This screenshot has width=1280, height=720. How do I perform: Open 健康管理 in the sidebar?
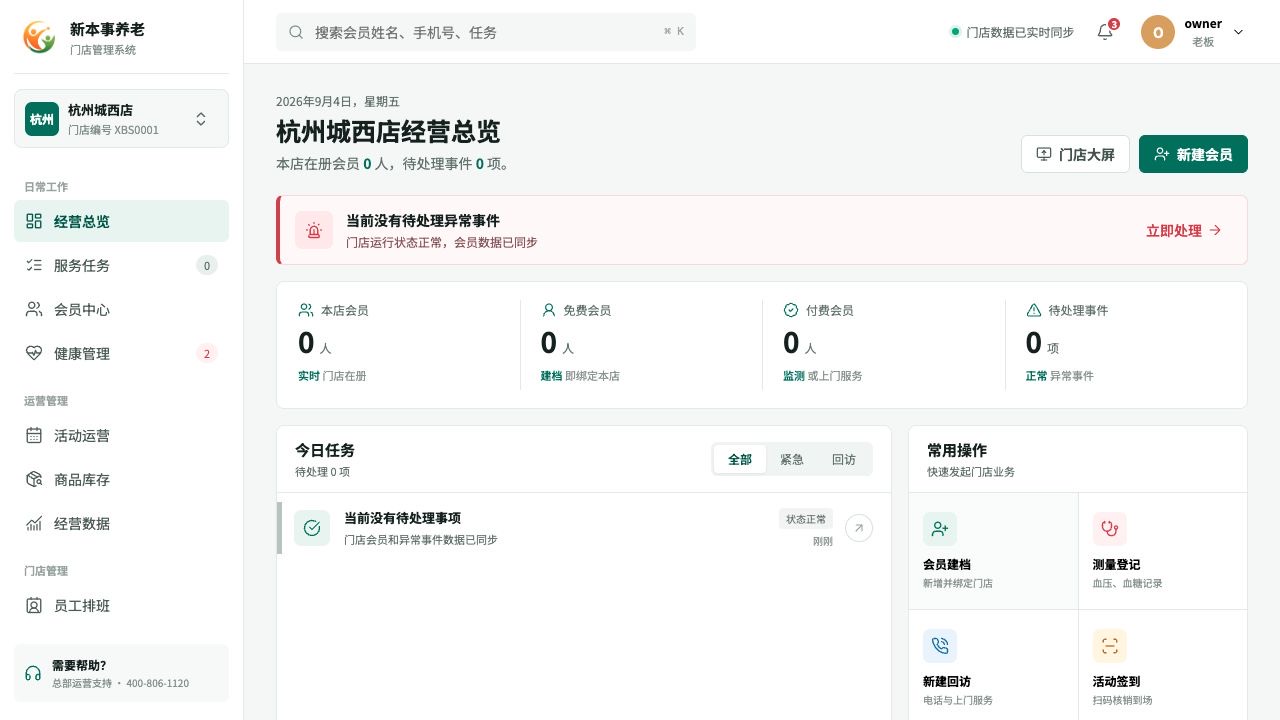(121, 353)
